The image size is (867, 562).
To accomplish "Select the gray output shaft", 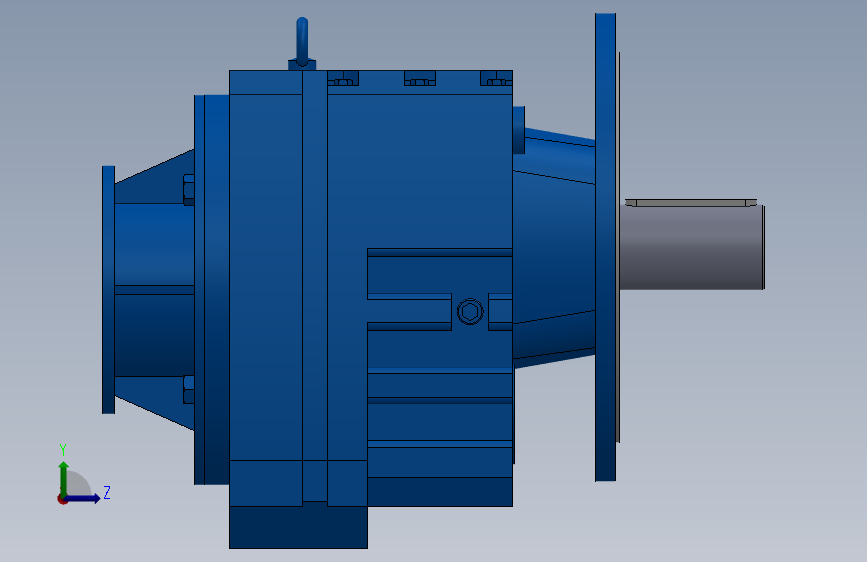I will pos(691,247).
